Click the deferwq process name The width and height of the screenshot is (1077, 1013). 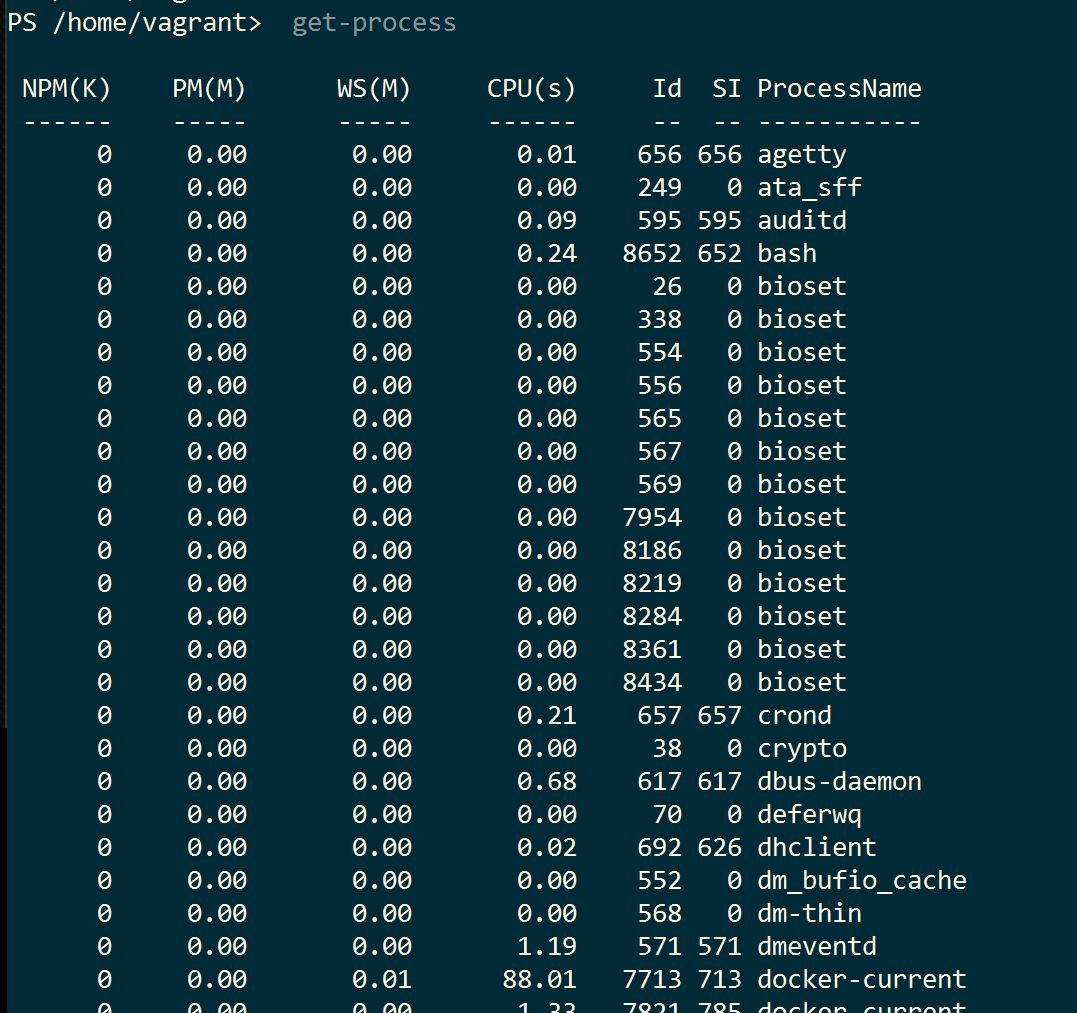[x=809, y=815]
